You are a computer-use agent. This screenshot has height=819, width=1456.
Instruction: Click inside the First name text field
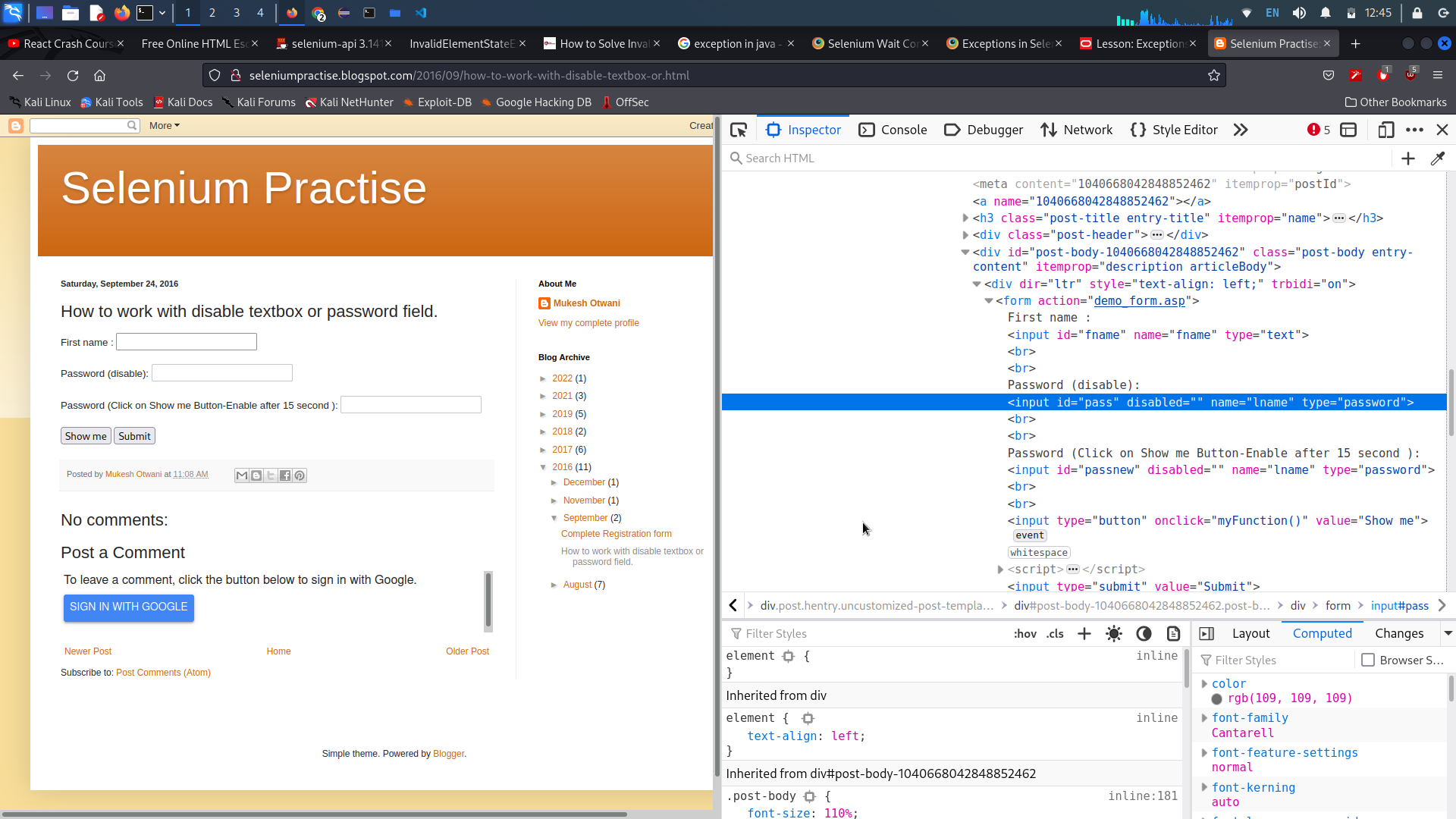(x=186, y=341)
